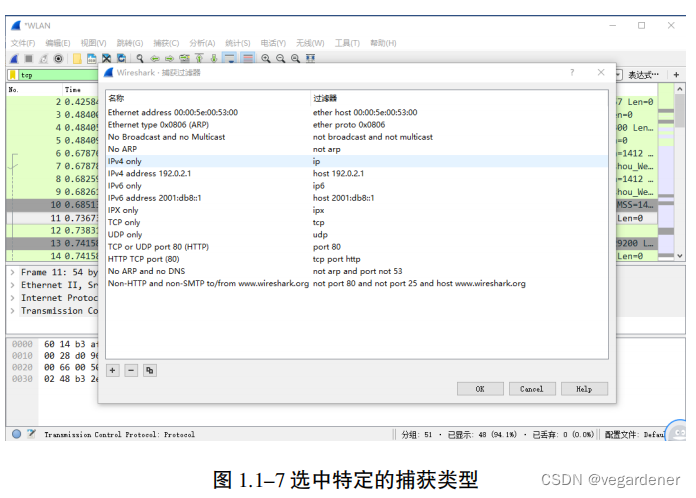Start capture with the shark fin icon
The width and height of the screenshot is (696, 498).
coord(15,59)
